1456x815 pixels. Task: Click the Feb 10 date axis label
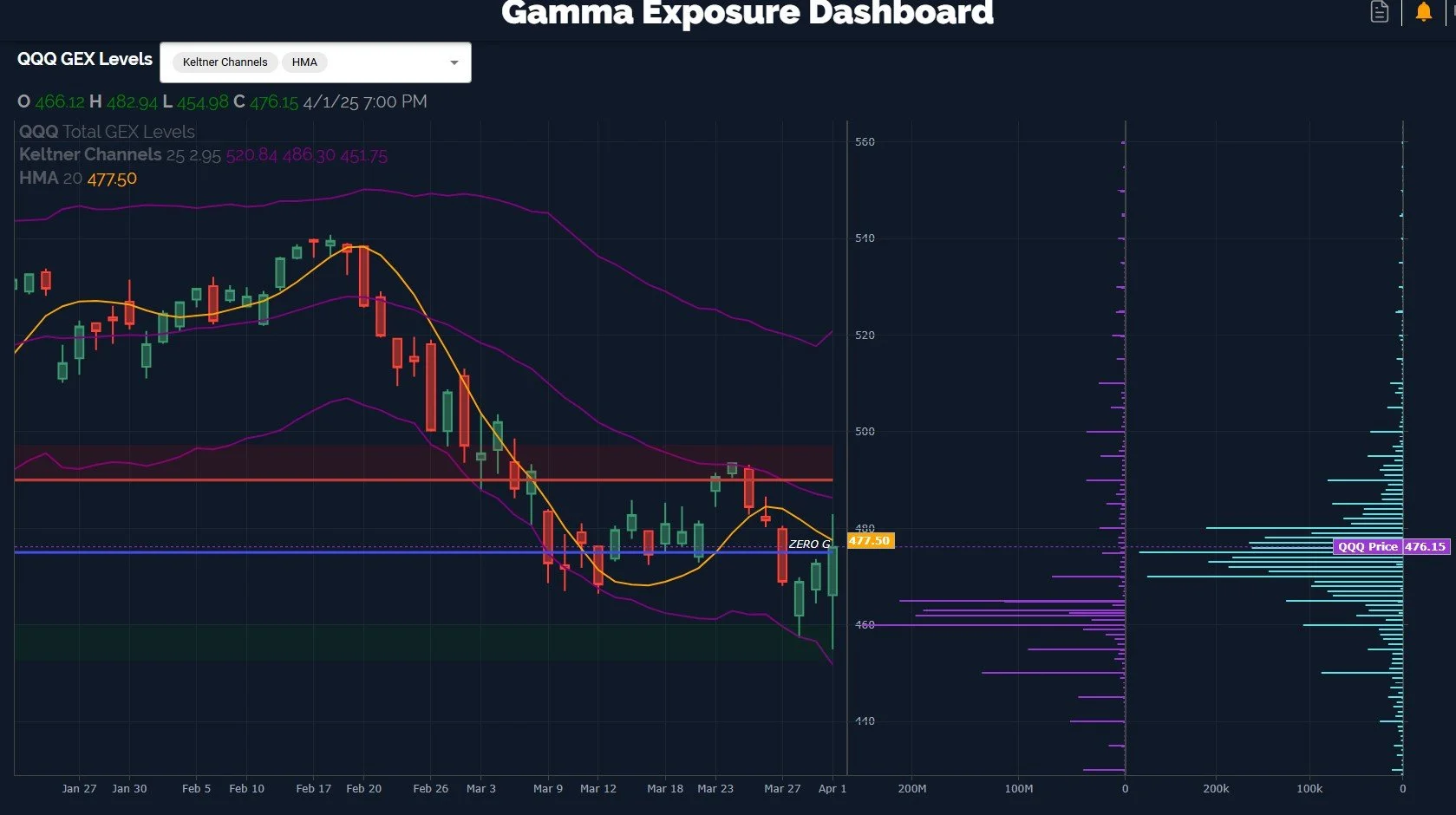pos(246,788)
